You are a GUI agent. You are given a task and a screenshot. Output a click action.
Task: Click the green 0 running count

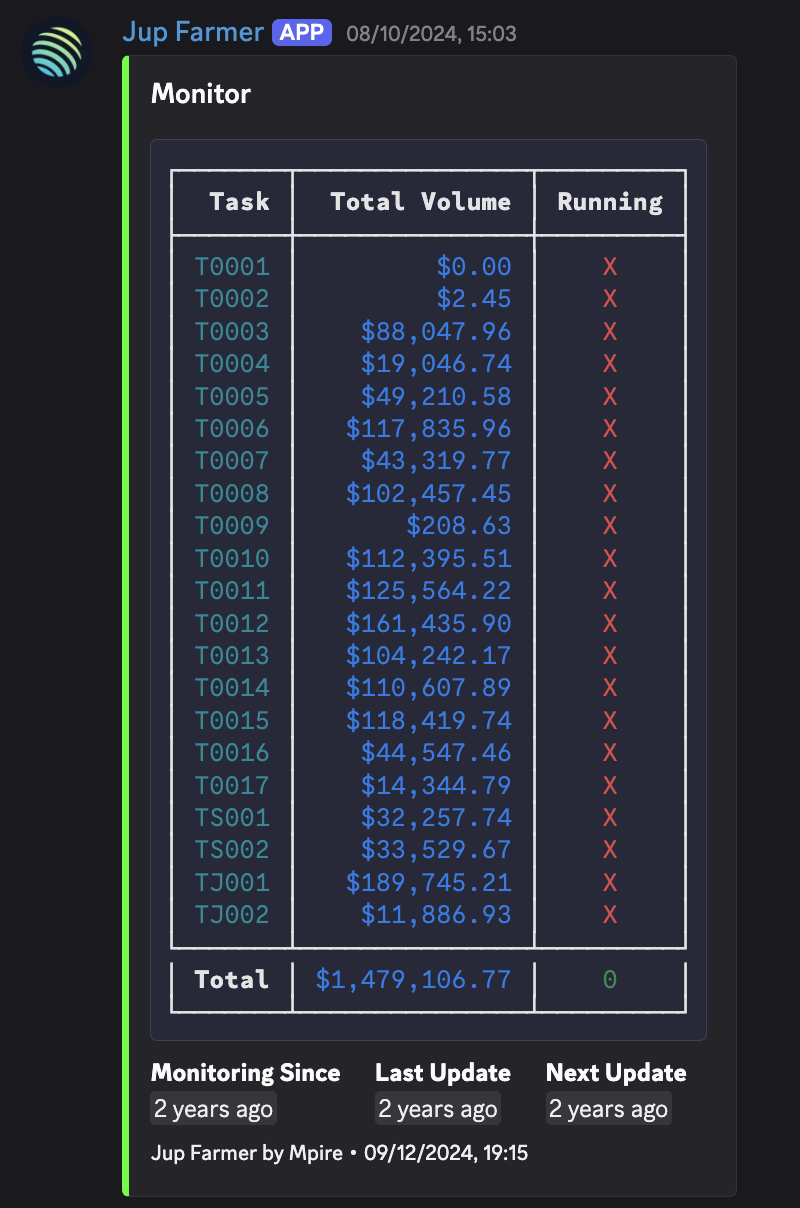tap(610, 979)
